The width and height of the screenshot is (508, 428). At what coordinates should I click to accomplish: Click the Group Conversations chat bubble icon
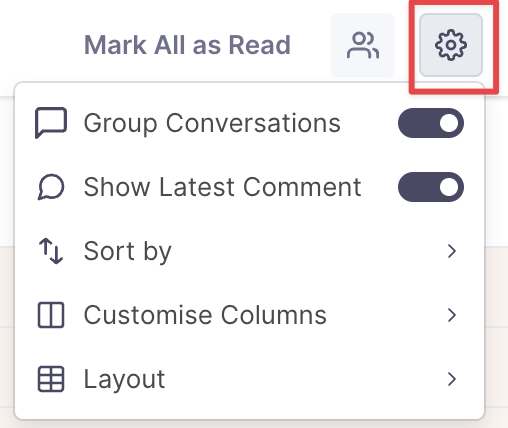[51, 123]
